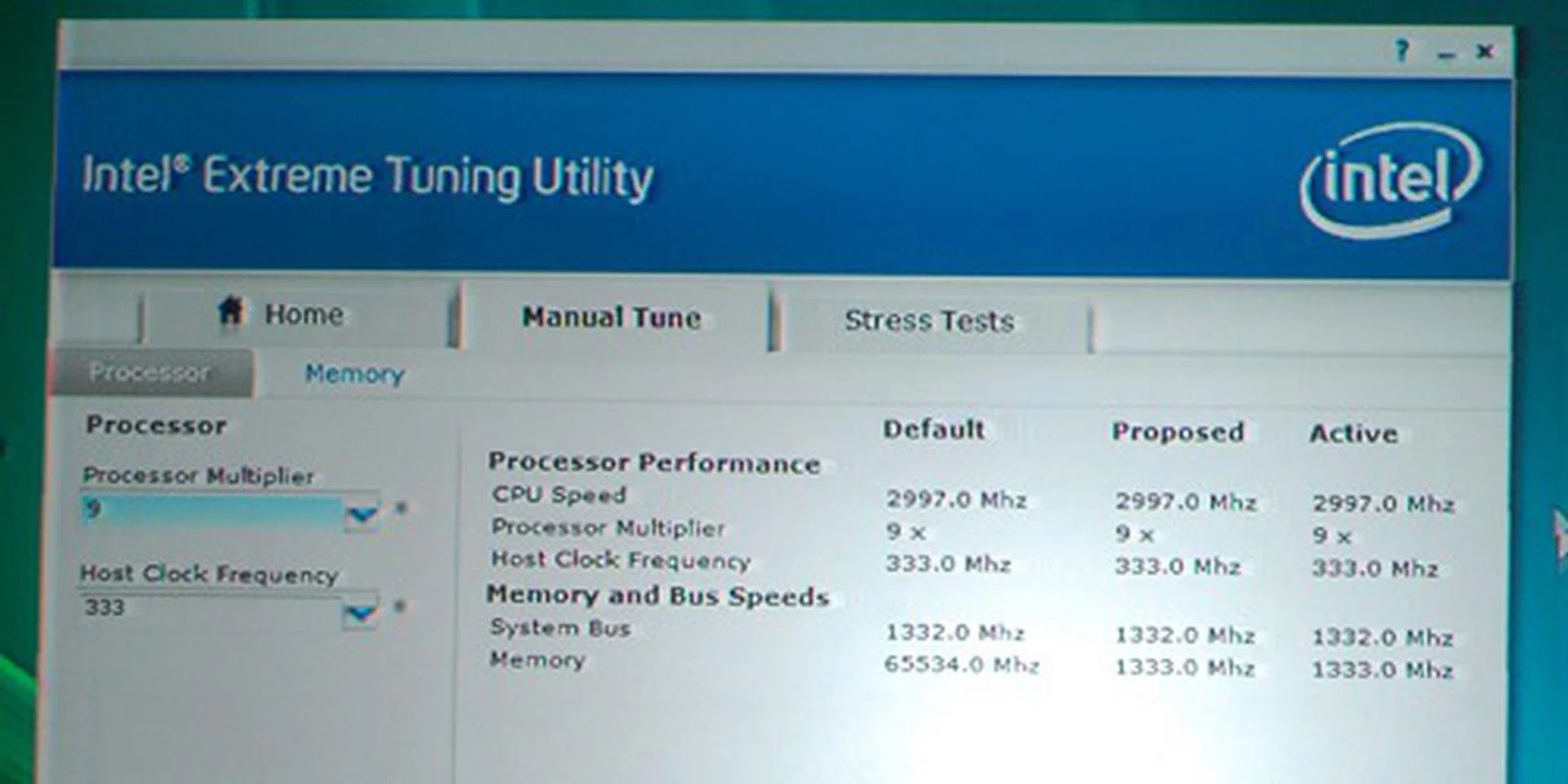Image resolution: width=1568 pixels, height=784 pixels.
Task: Click the Proposed column header
Action: 1178,432
